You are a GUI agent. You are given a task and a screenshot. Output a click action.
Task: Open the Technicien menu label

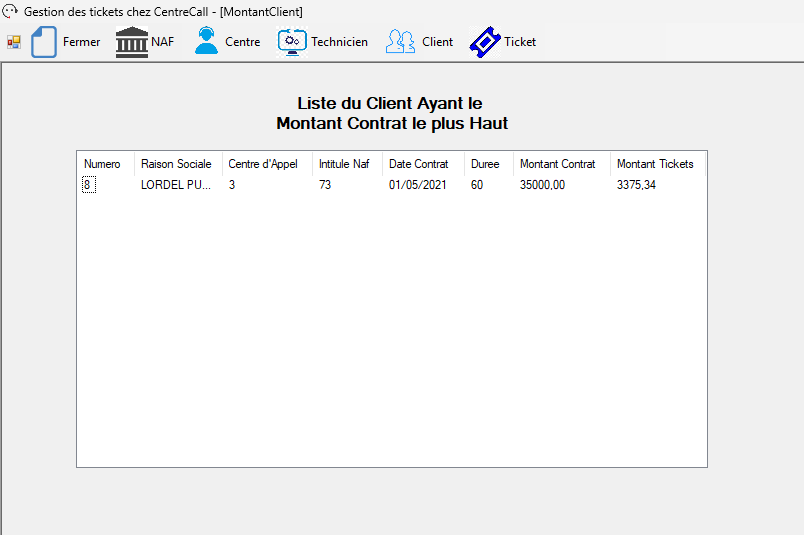coord(339,42)
